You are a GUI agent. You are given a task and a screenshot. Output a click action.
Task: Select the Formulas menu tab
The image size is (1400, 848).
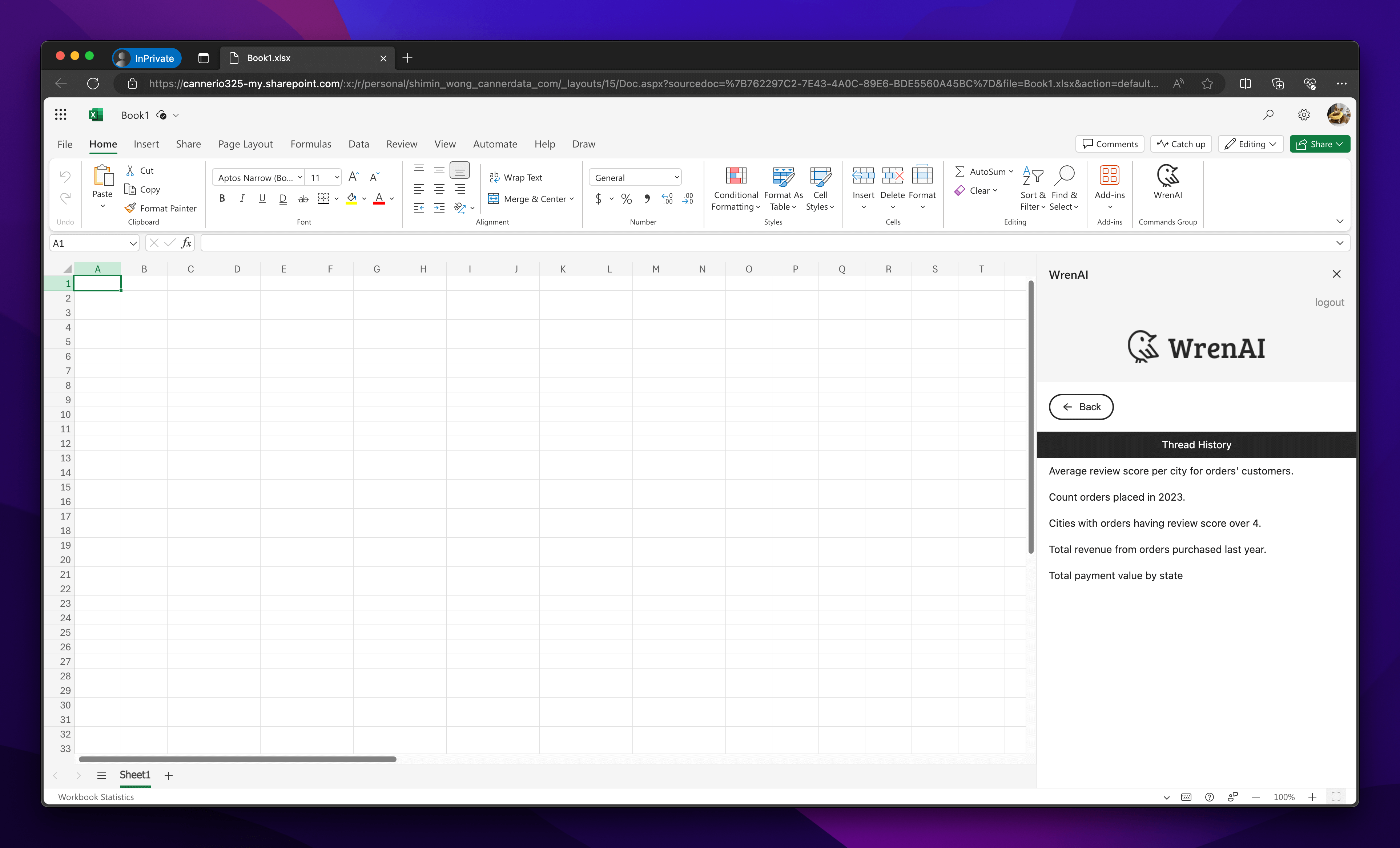pyautogui.click(x=311, y=143)
